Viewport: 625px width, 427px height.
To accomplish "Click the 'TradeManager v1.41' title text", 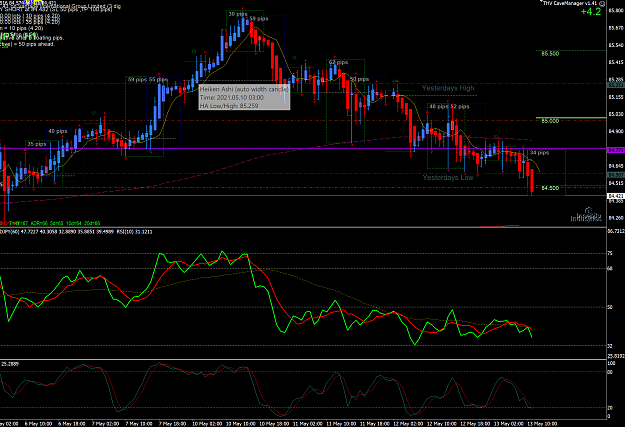I will click(570, 3).
